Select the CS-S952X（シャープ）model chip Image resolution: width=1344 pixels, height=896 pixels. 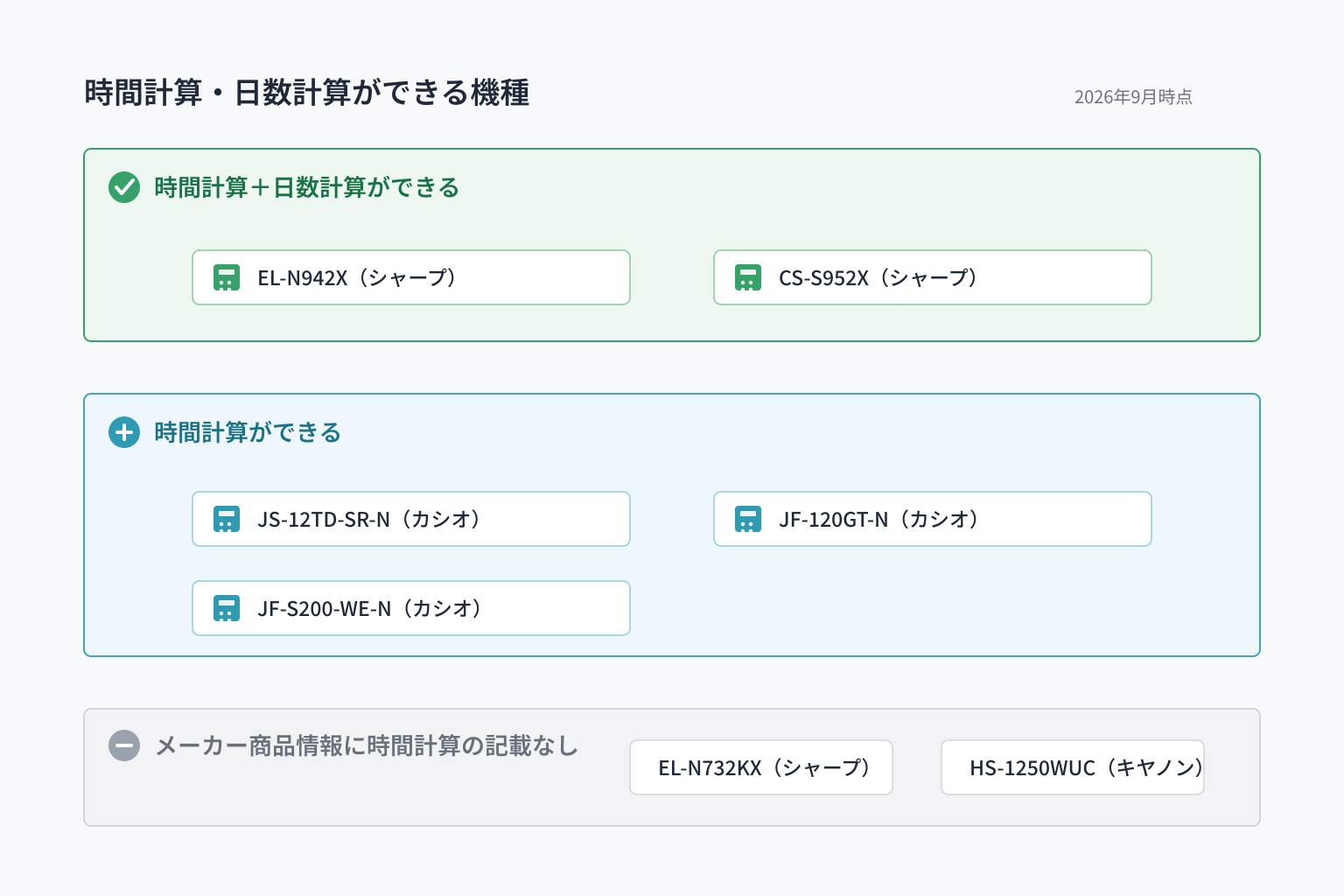pyautogui.click(x=933, y=277)
